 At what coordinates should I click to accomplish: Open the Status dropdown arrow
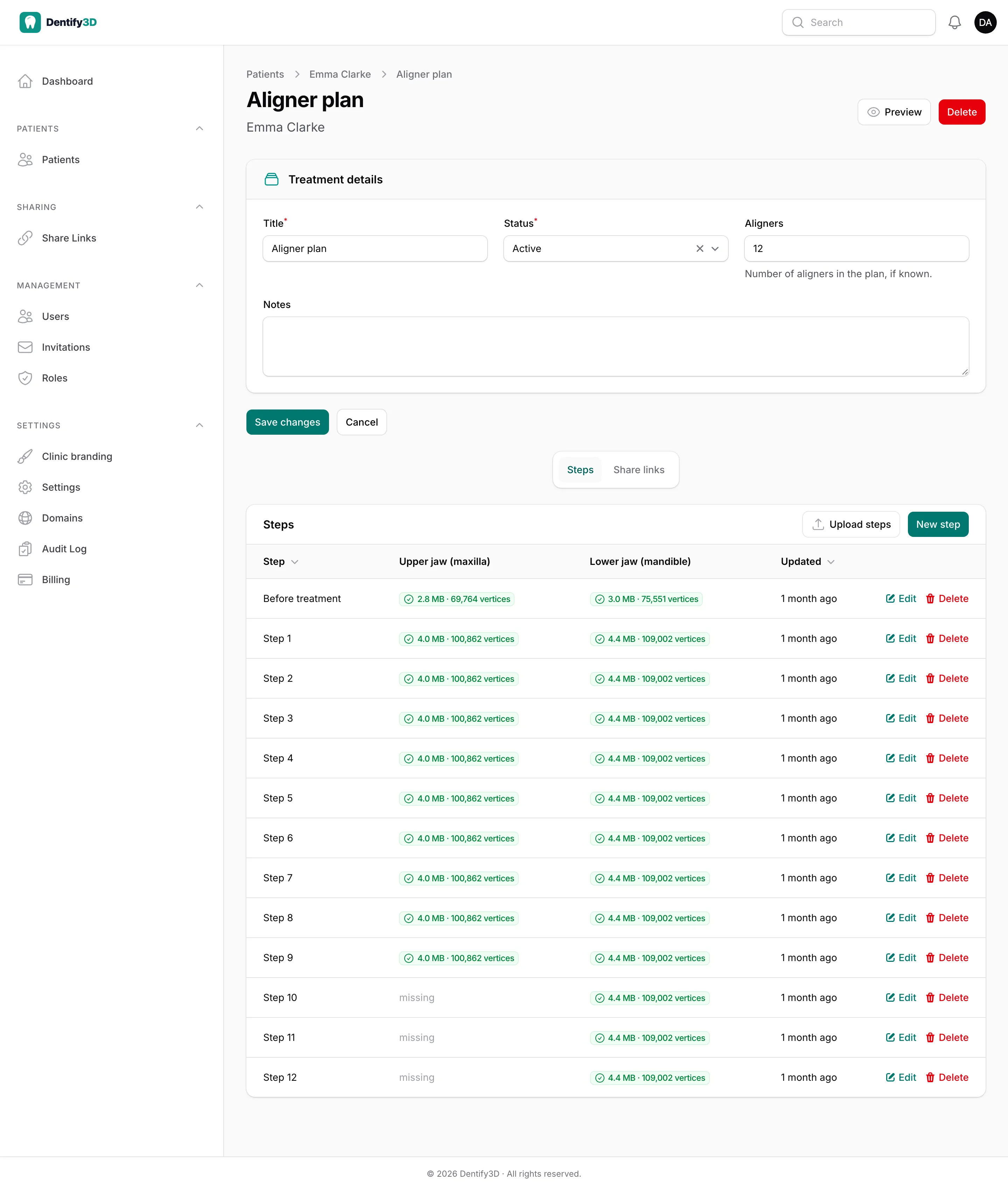715,248
